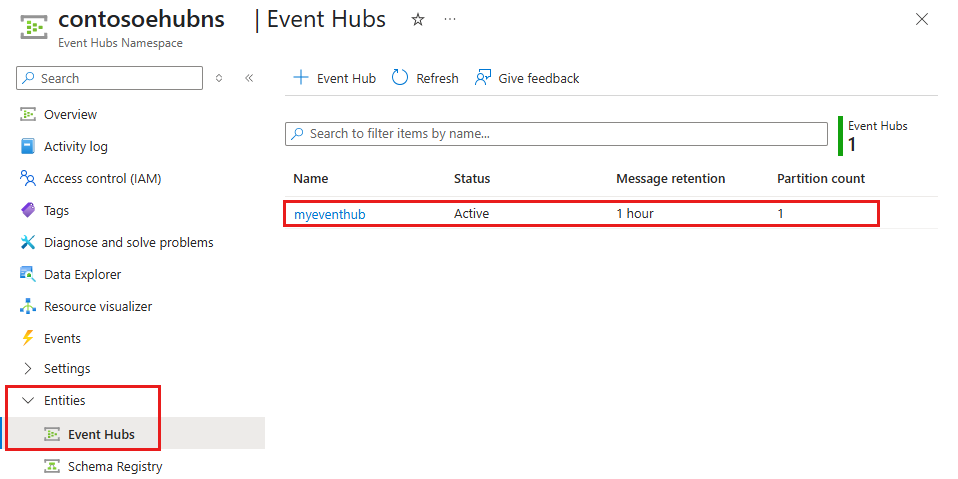Screen dimensions: 958x479
Task: Refresh the Event Hubs list
Action: (x=425, y=78)
